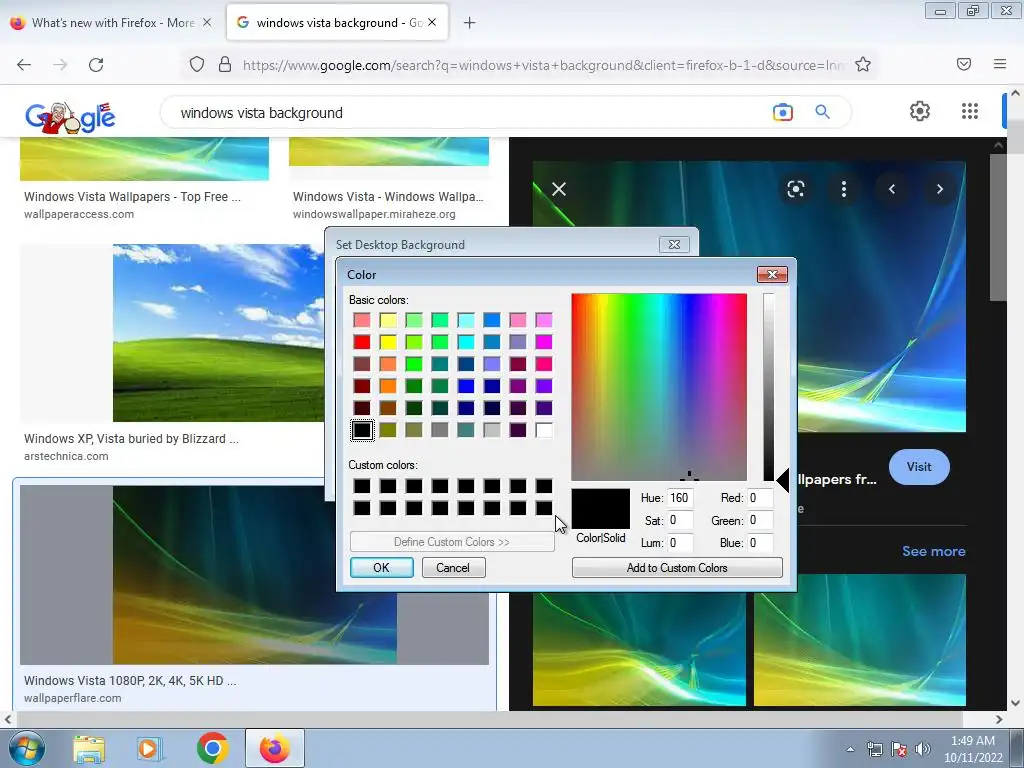Viewport: 1024px width, 768px height.
Task: Click Add to Custom Colors
Action: [x=677, y=568]
